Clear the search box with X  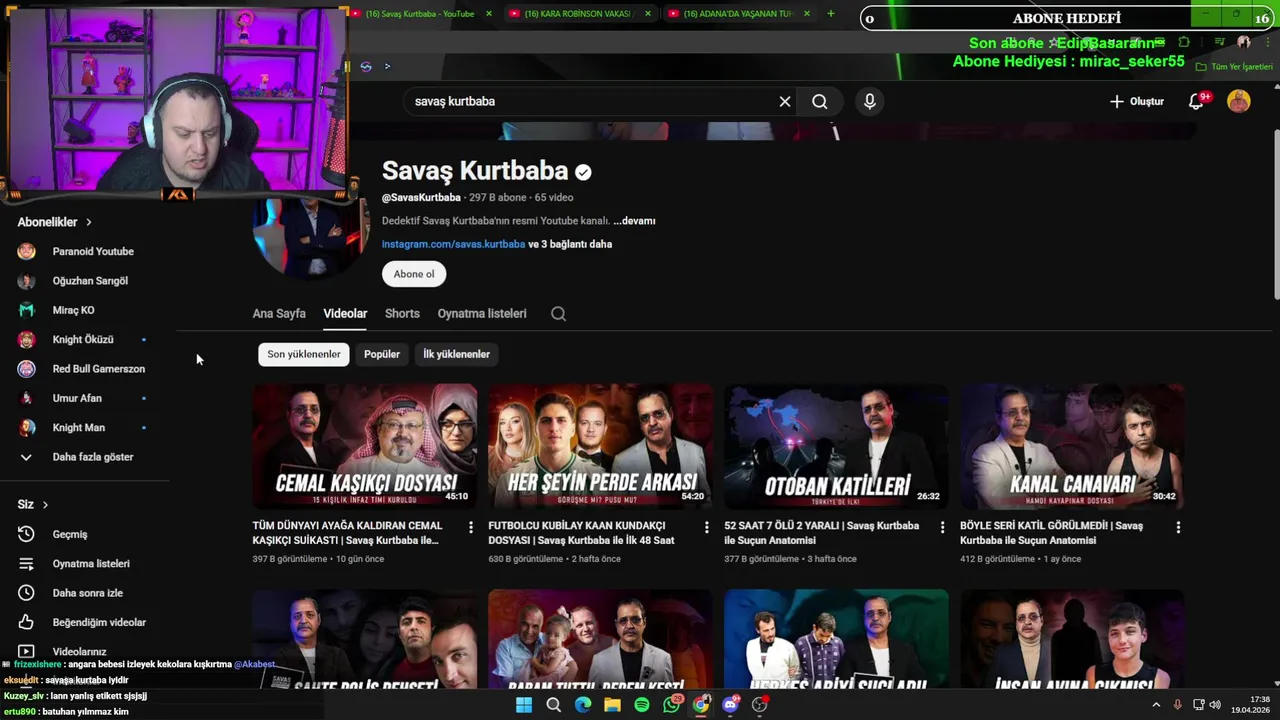(785, 101)
